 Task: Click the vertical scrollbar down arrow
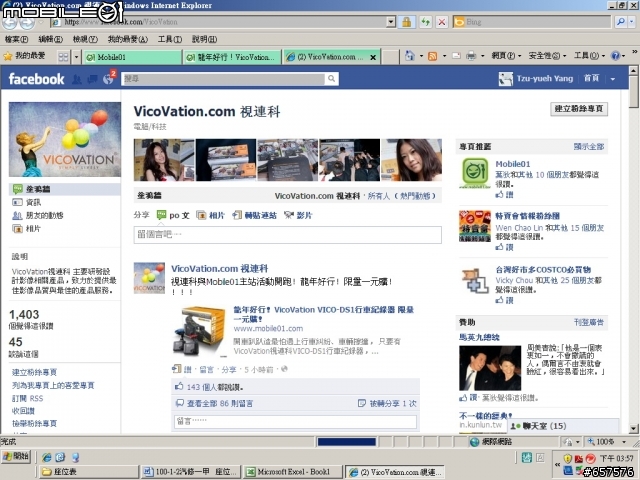point(633,429)
